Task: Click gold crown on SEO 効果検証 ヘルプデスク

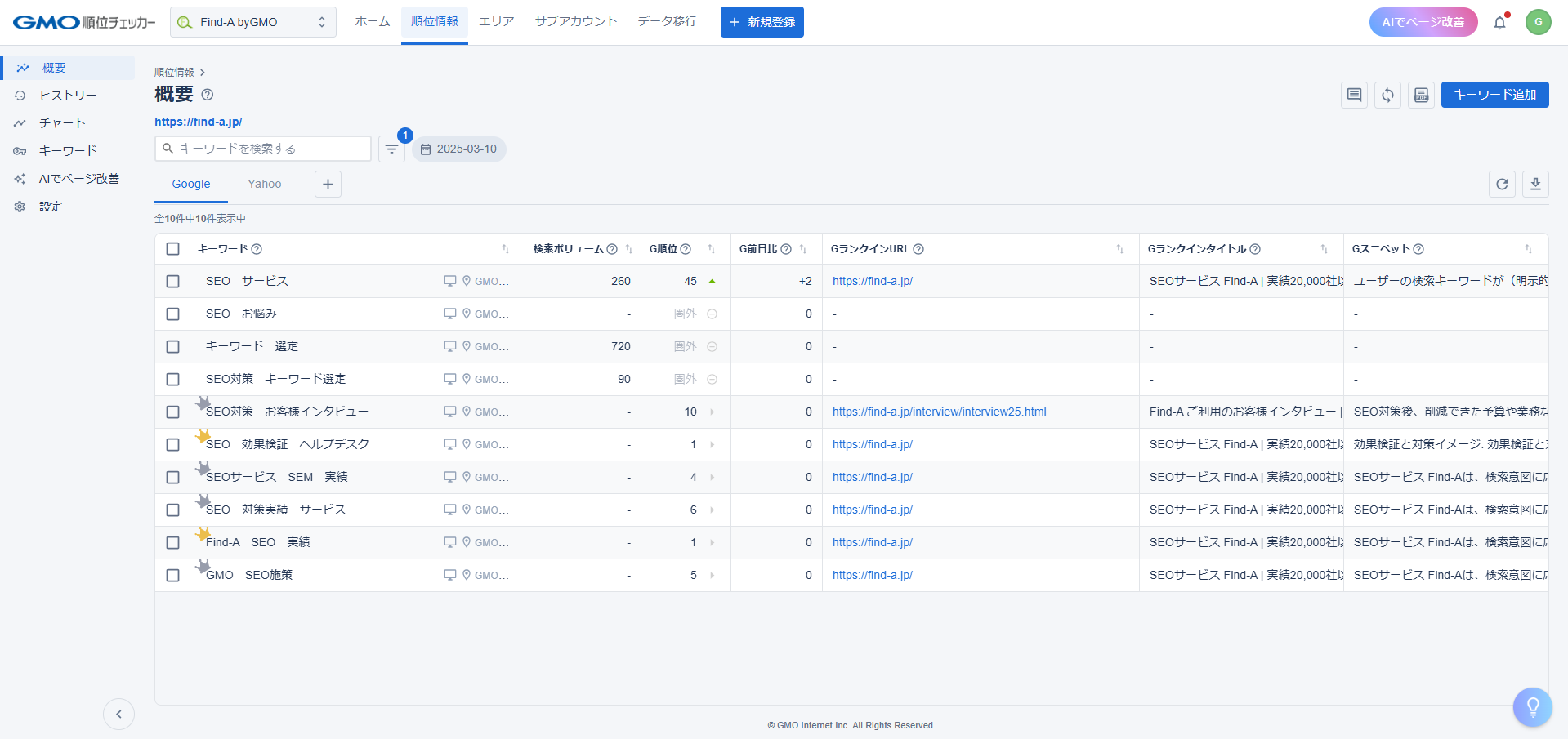Action: click(x=203, y=436)
